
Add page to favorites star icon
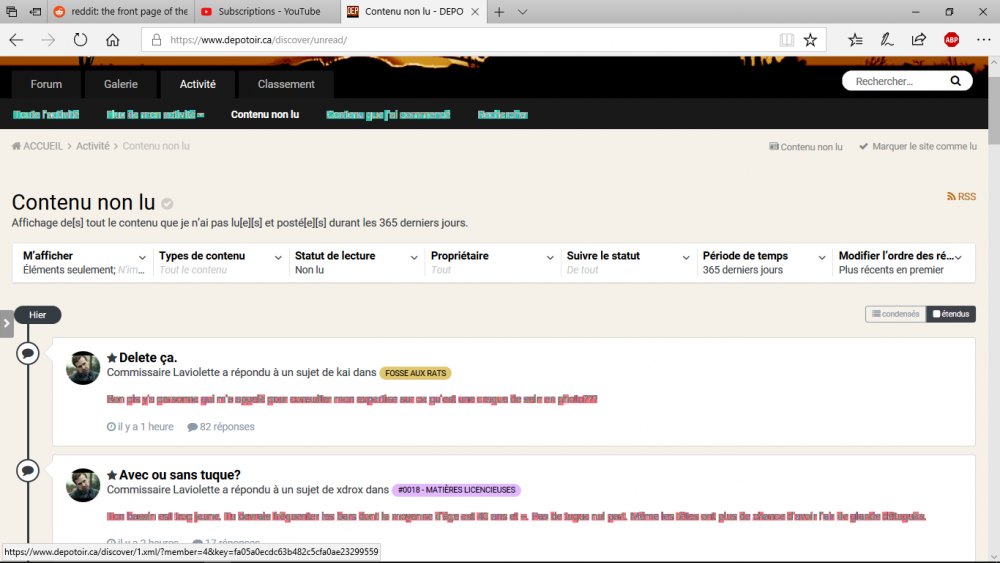point(810,40)
